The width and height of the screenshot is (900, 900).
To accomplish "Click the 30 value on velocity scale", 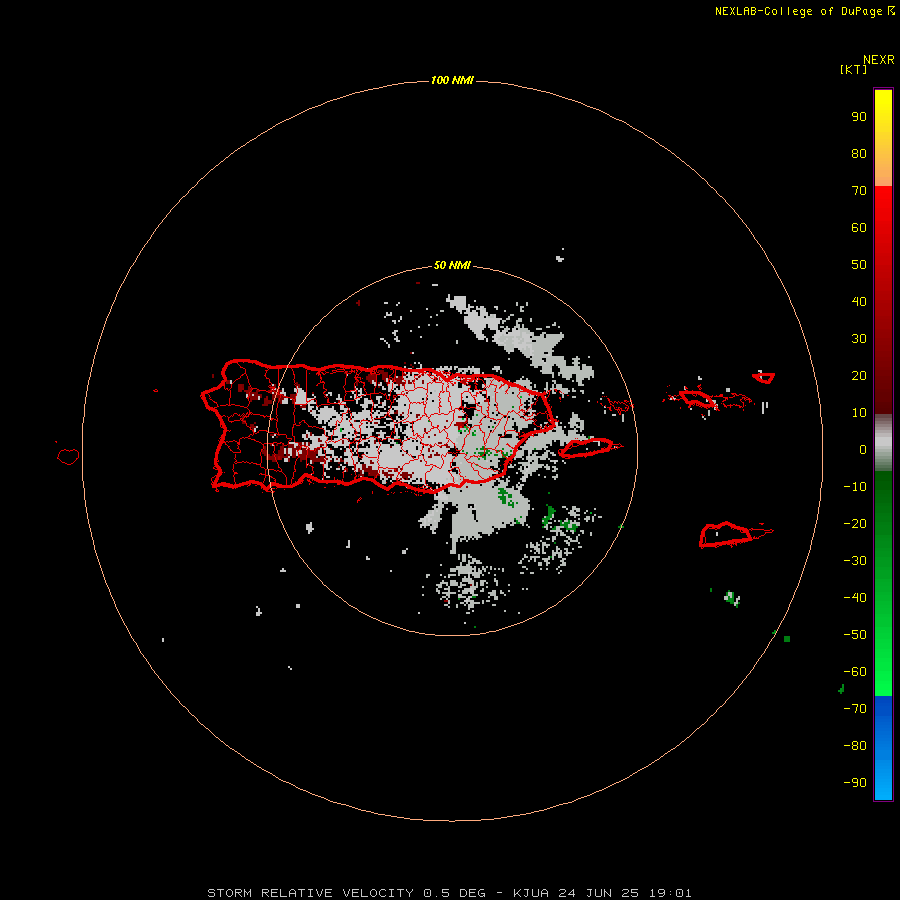I will tap(859, 339).
